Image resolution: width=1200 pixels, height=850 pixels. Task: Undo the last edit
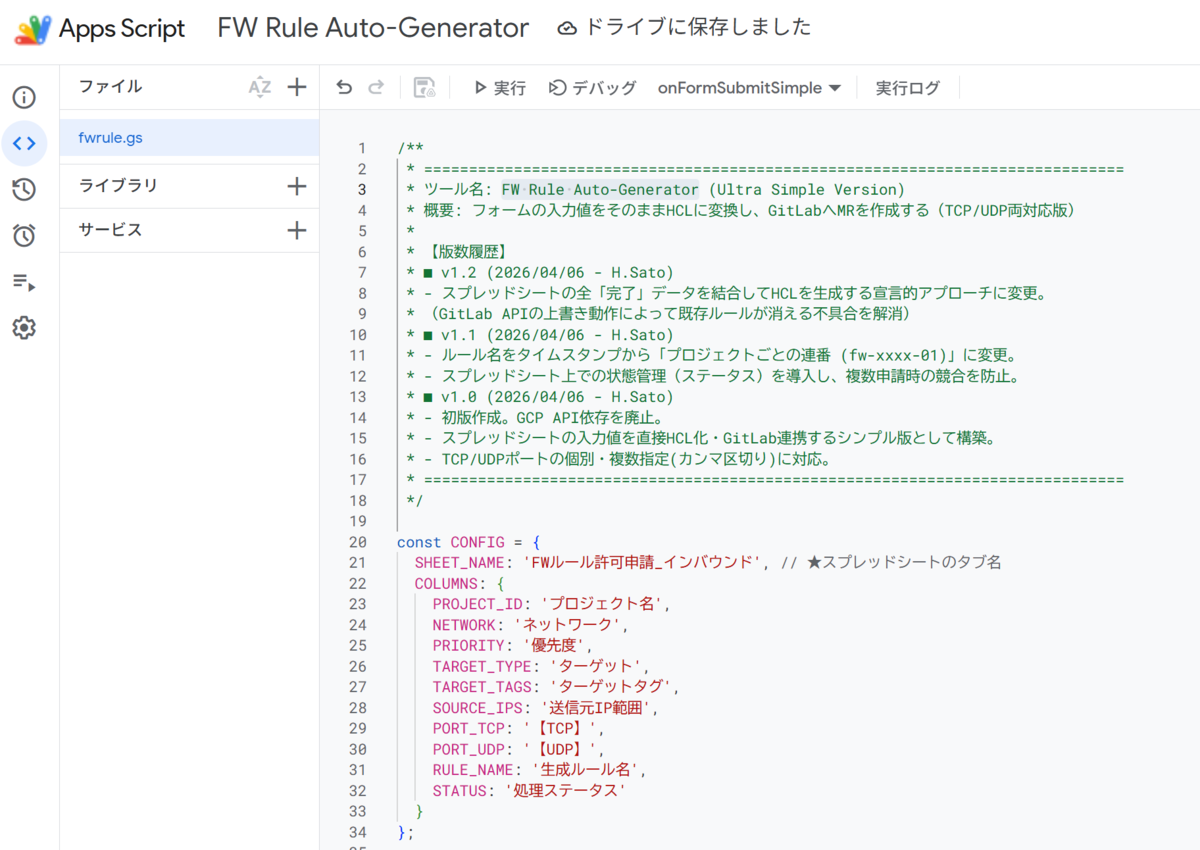coord(344,88)
